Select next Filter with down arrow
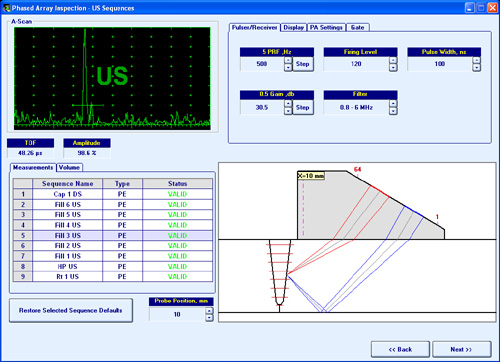Viewport: 500px width, 362px height. point(393,111)
